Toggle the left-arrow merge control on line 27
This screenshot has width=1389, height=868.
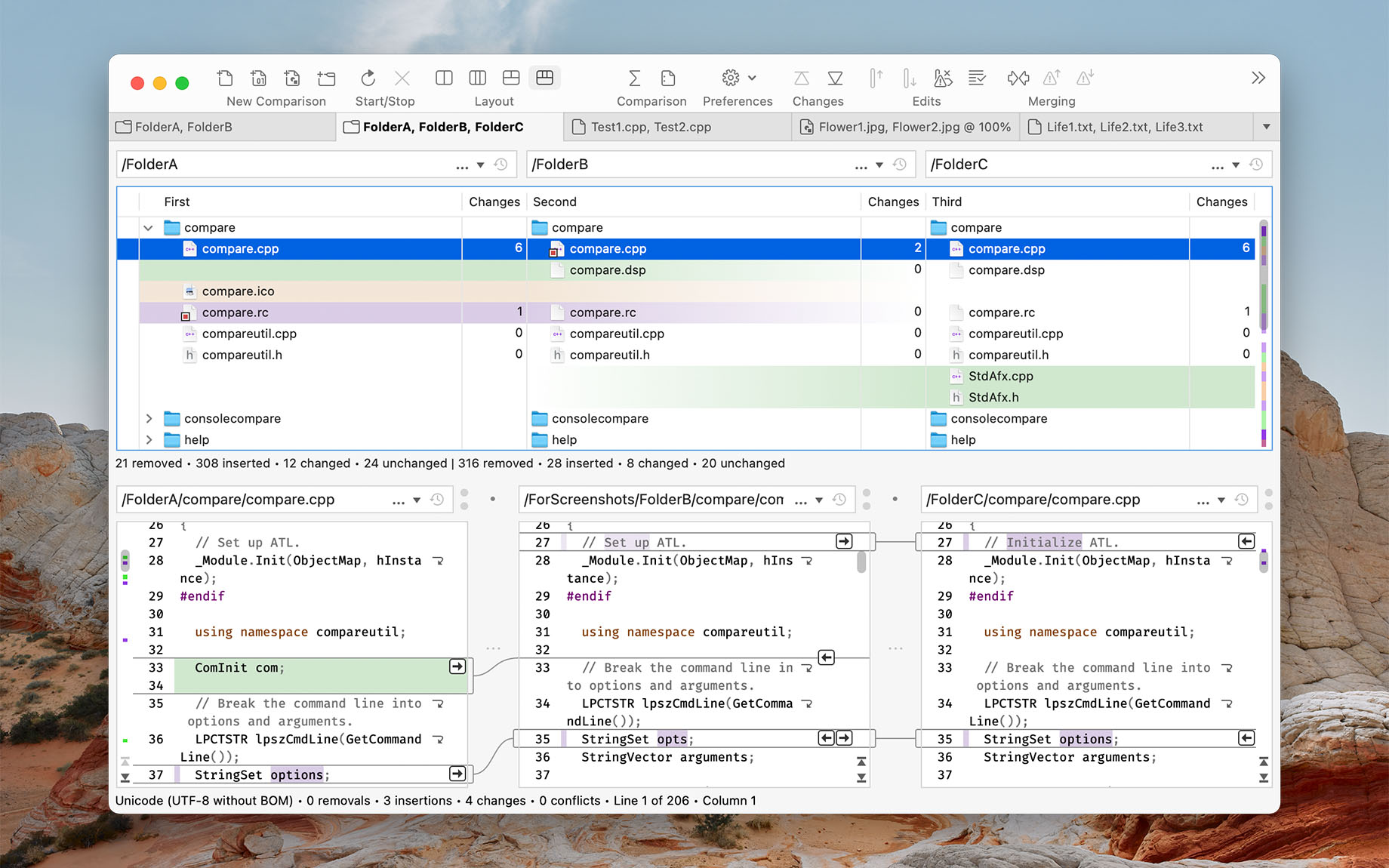tap(1246, 541)
